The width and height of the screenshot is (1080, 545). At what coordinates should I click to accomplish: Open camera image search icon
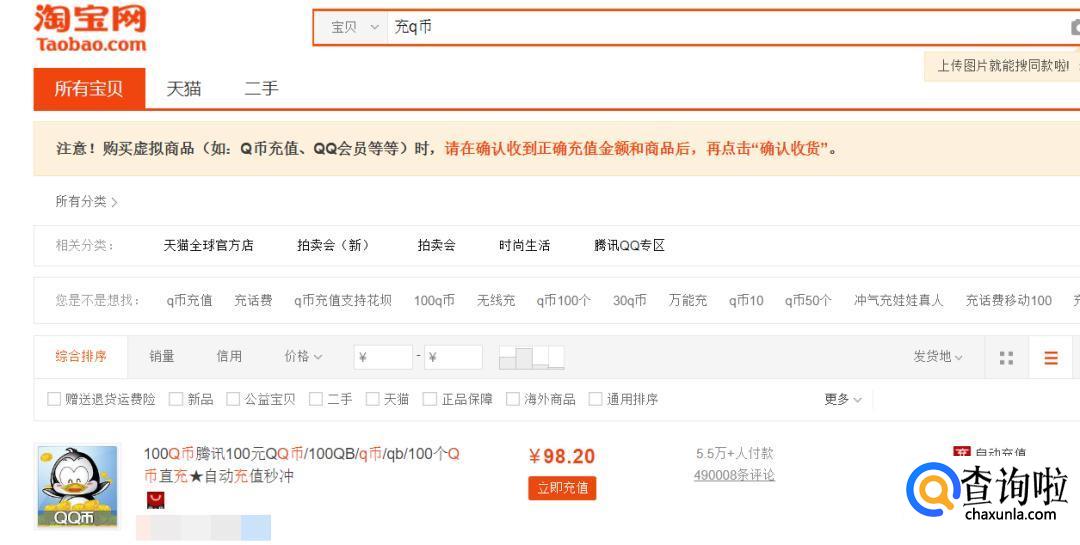pyautogui.click(x=1075, y=28)
